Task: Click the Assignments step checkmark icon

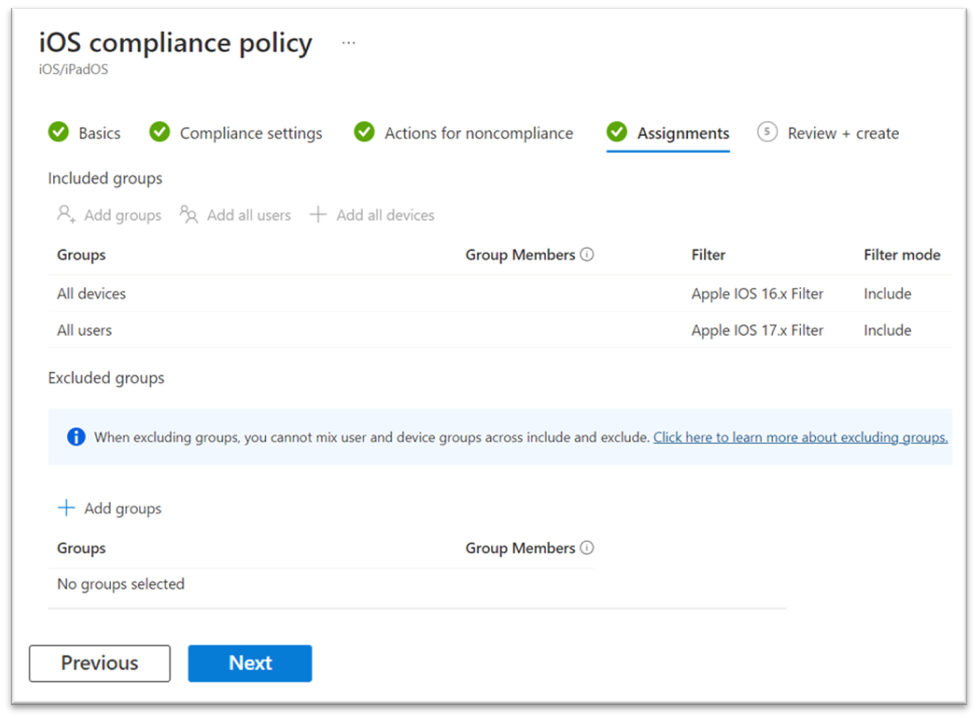Action: (x=617, y=132)
